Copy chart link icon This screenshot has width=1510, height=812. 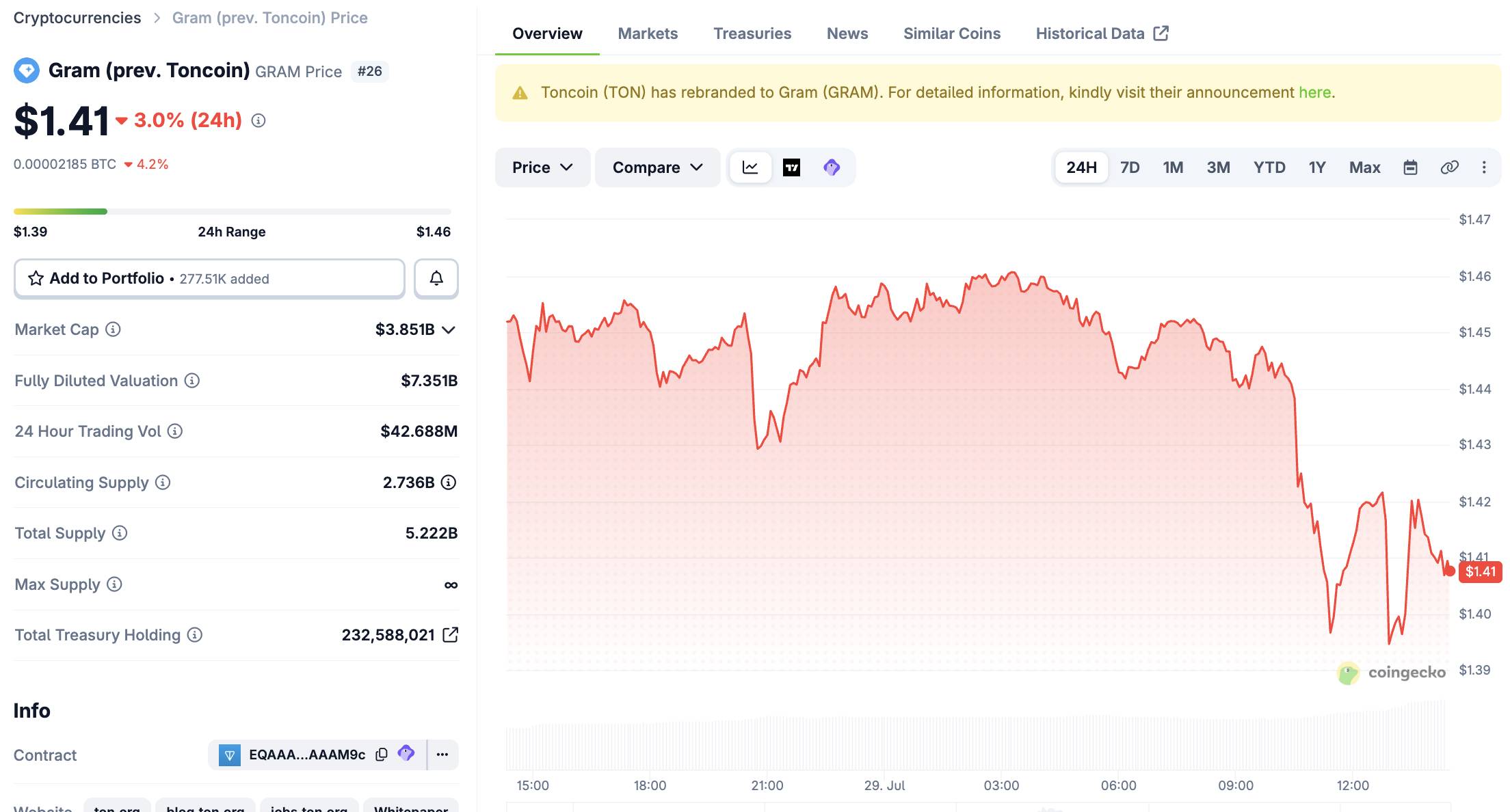tap(1449, 167)
